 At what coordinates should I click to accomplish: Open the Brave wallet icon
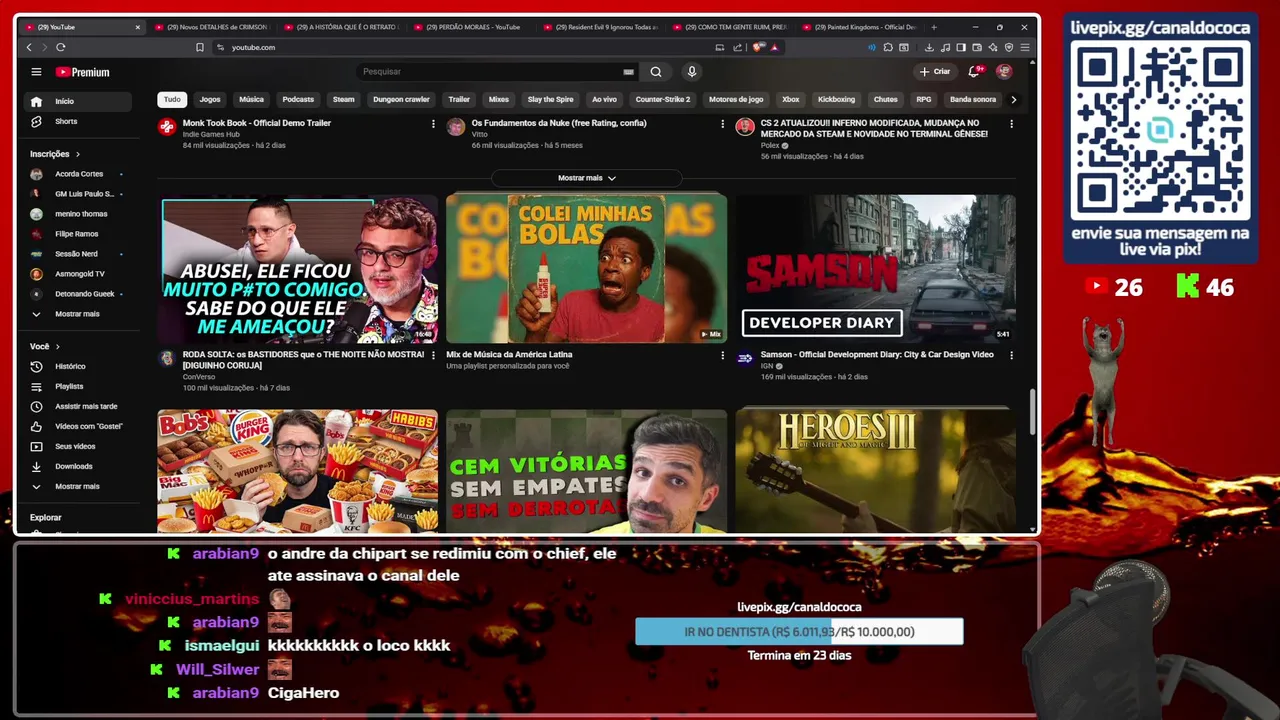tap(977, 47)
